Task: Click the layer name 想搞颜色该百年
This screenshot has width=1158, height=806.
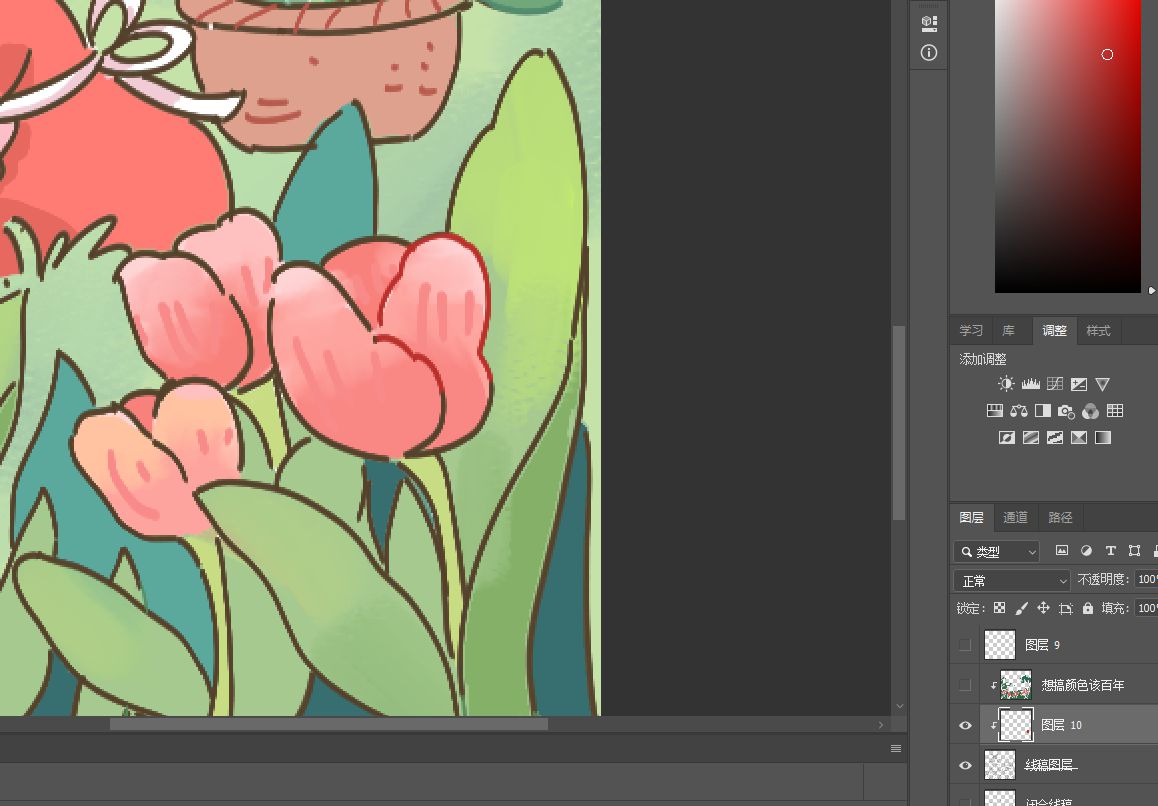Action: 1083,685
